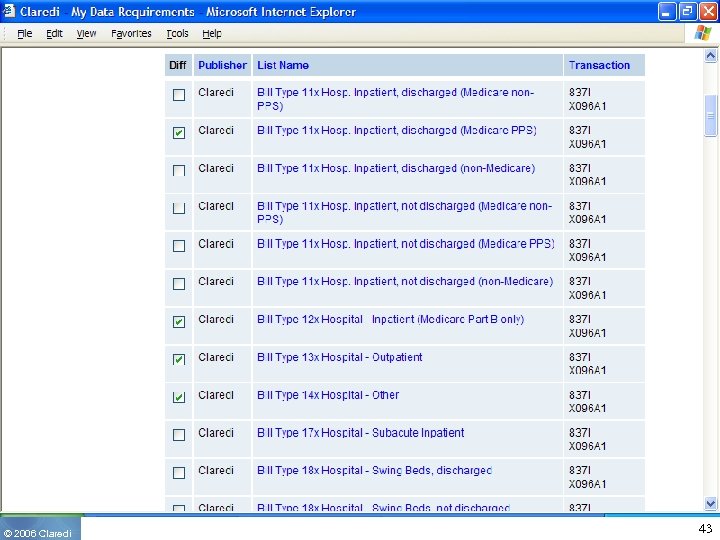
Task: Uncheck Diff box for 14x Hospital - Other
Action: pyautogui.click(x=179, y=397)
